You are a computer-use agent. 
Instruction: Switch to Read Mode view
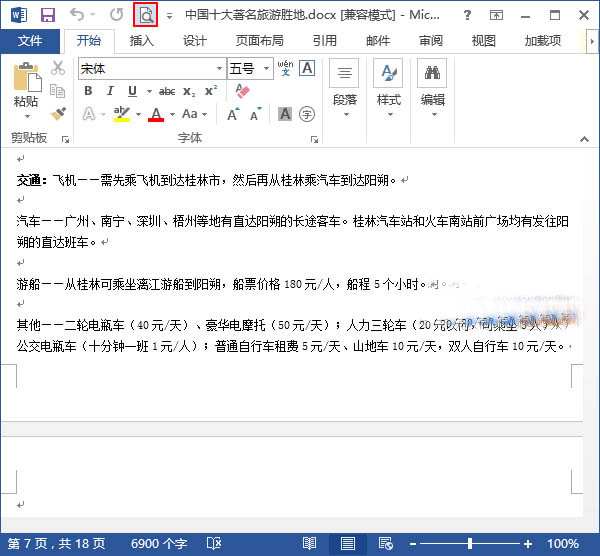pos(309,543)
